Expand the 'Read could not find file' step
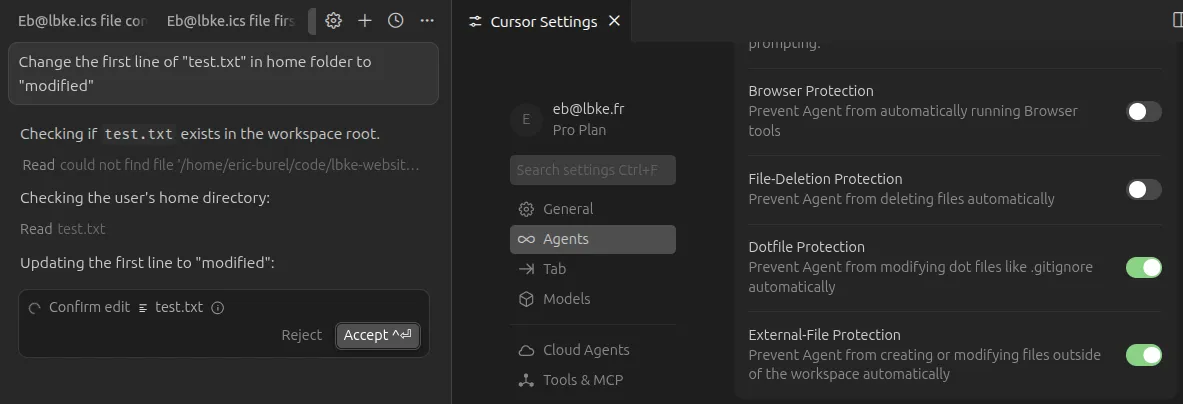1183x404 pixels. [220, 165]
